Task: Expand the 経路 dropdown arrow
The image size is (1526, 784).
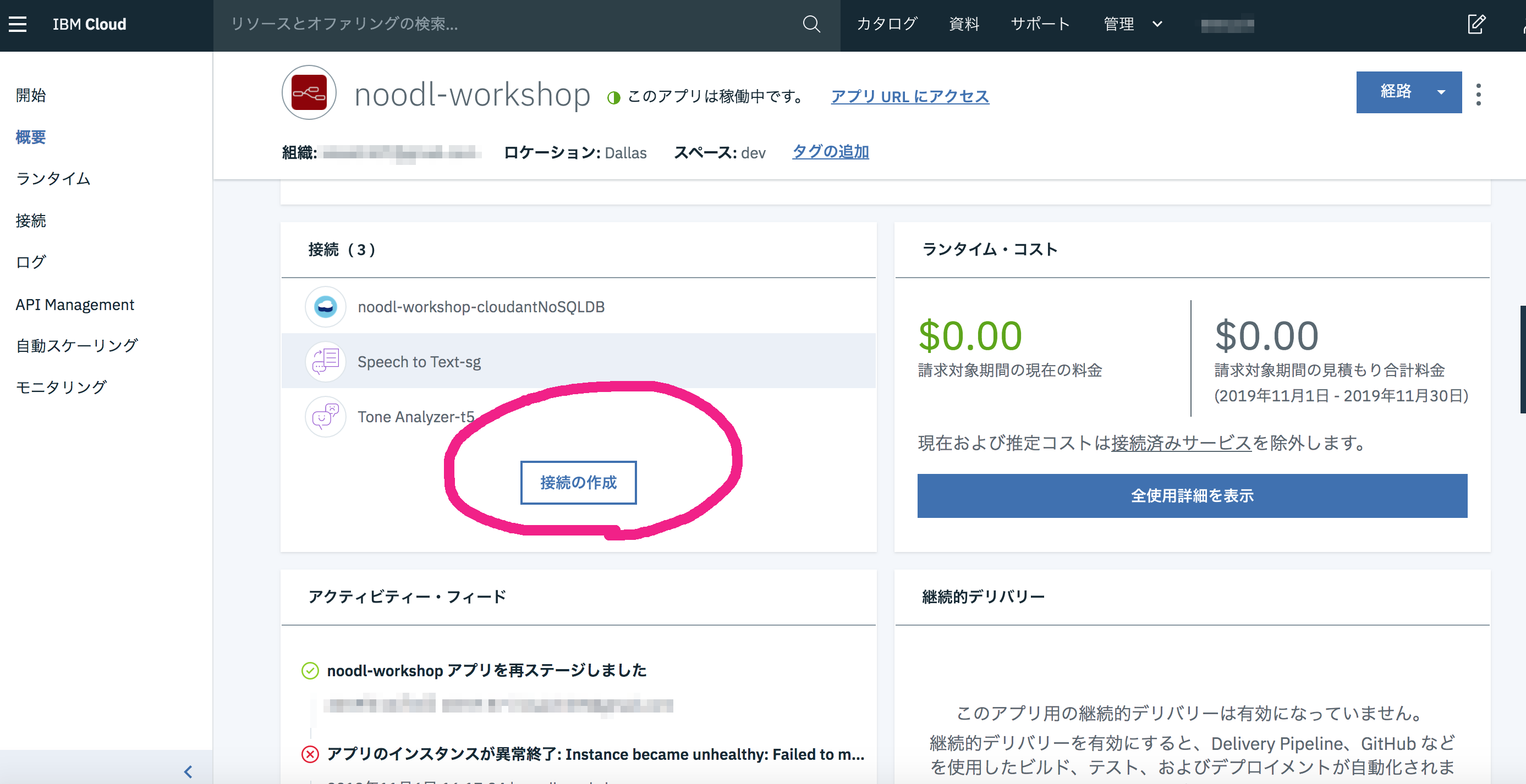Action: [1441, 92]
